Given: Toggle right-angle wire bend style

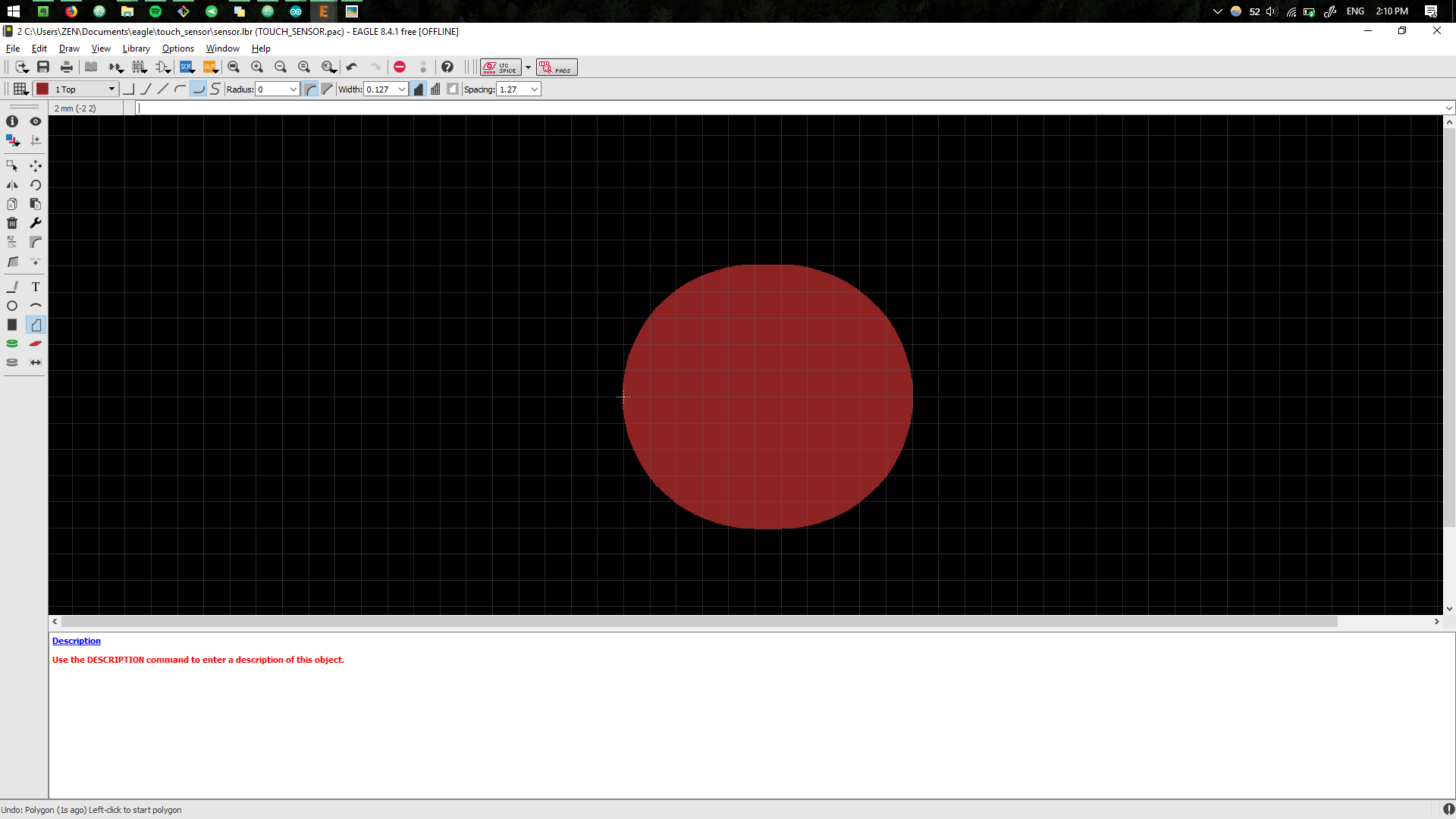Looking at the screenshot, I should point(129,89).
